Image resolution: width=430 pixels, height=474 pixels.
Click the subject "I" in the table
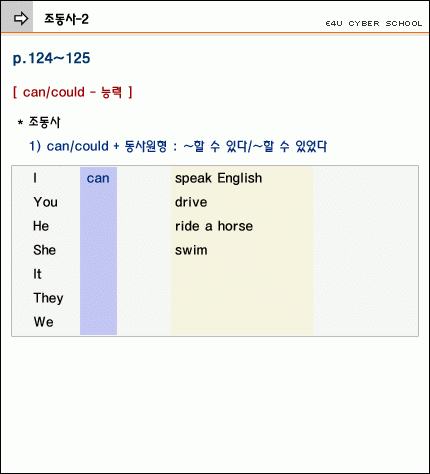35,178
